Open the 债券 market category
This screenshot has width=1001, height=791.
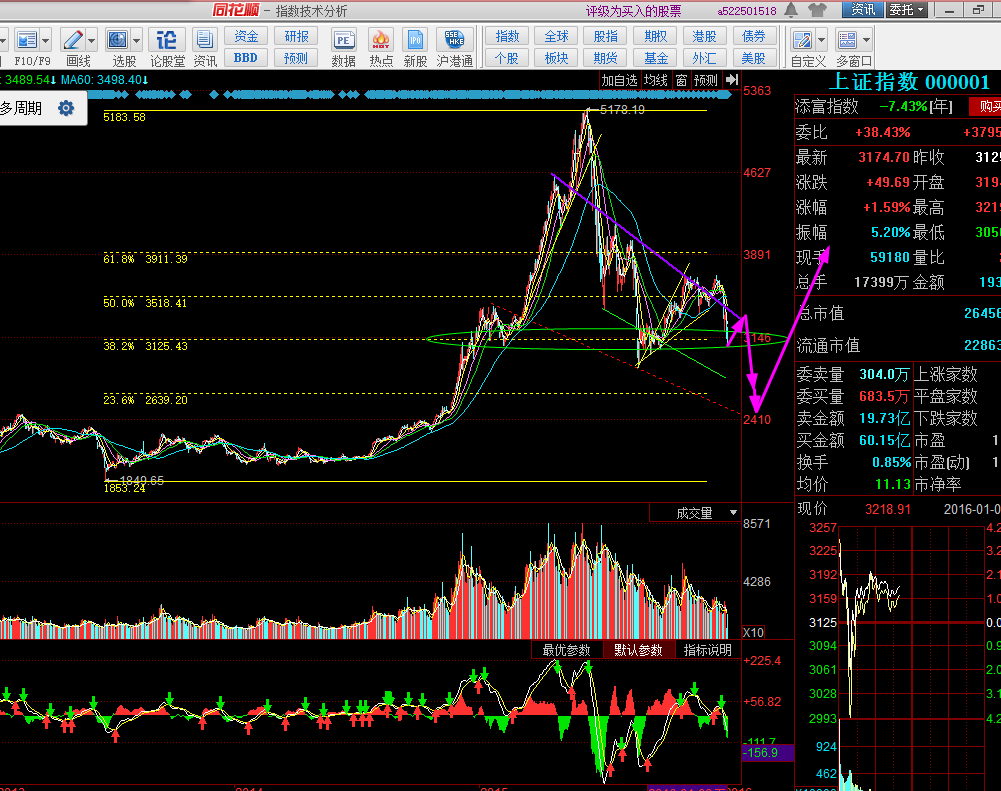coord(753,36)
